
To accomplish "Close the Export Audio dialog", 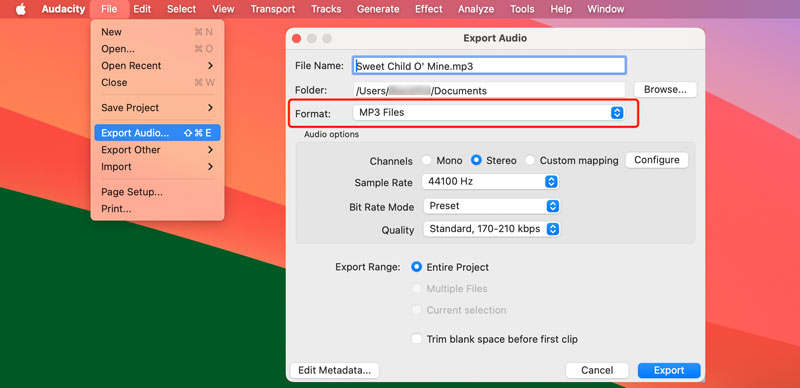I will (x=296, y=38).
